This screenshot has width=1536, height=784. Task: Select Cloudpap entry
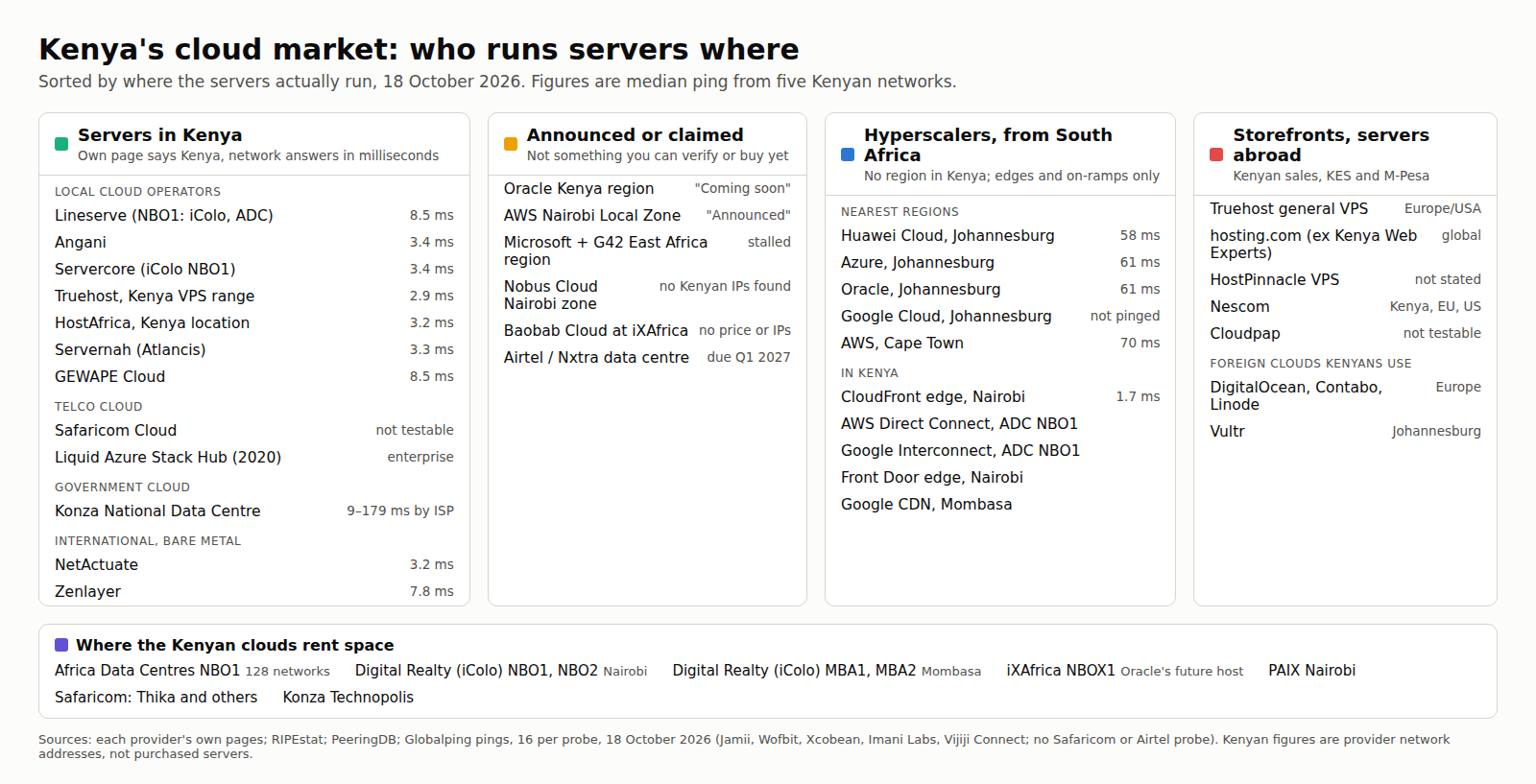(1345, 333)
